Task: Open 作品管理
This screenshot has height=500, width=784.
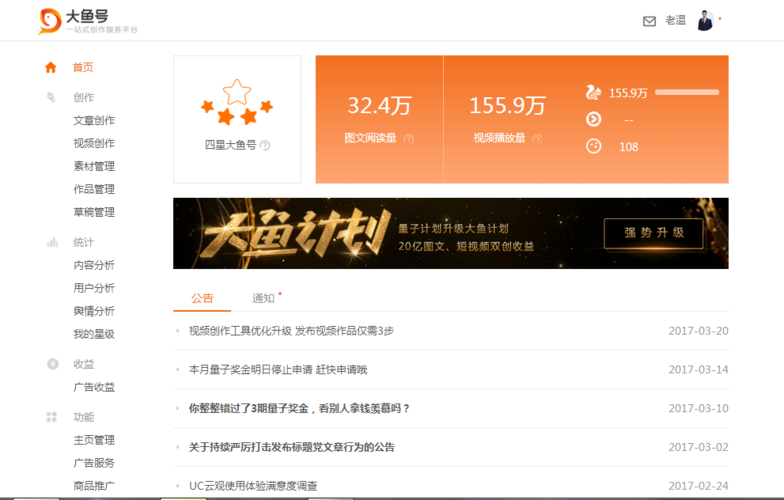Action: click(94, 189)
